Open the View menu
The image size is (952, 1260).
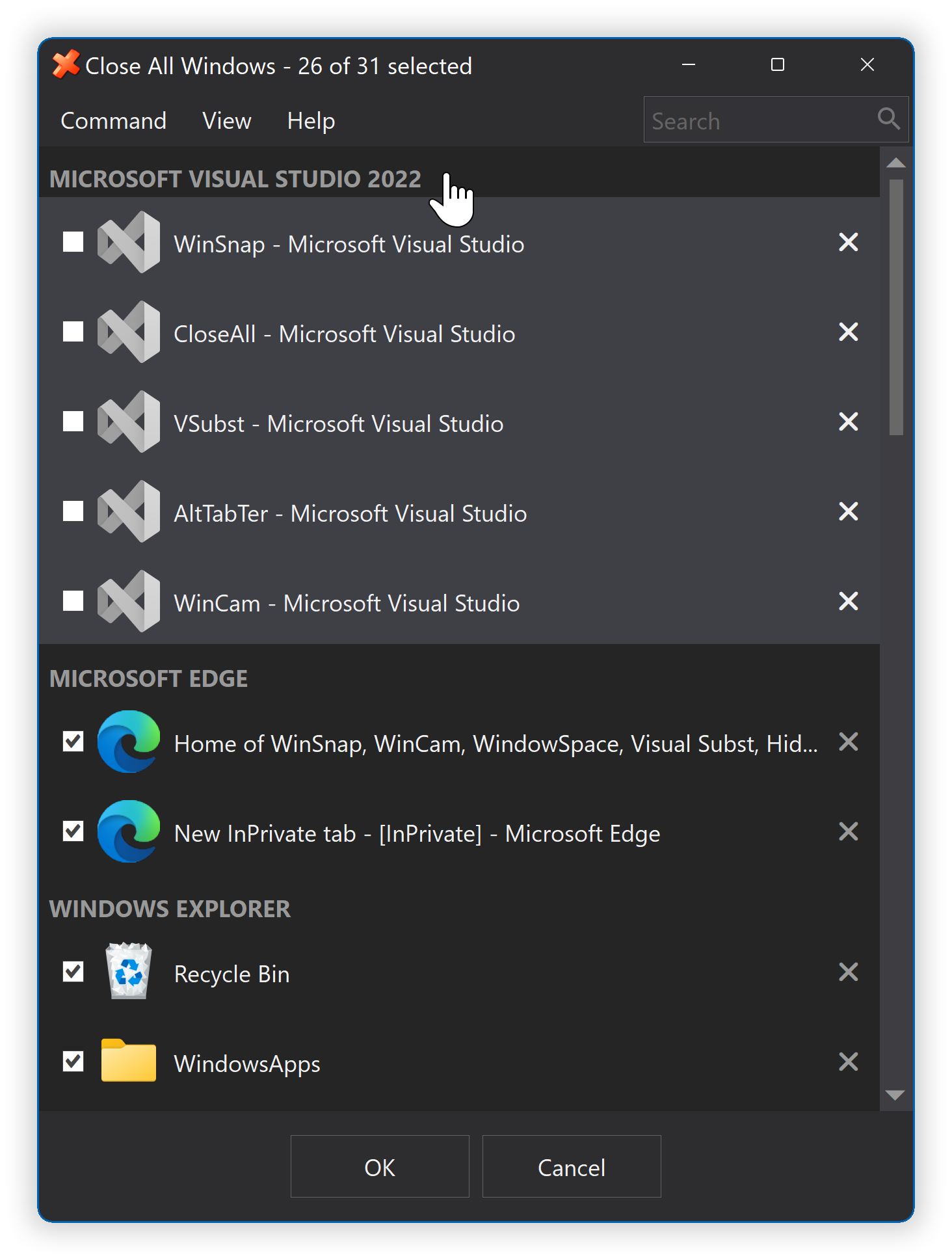227,121
